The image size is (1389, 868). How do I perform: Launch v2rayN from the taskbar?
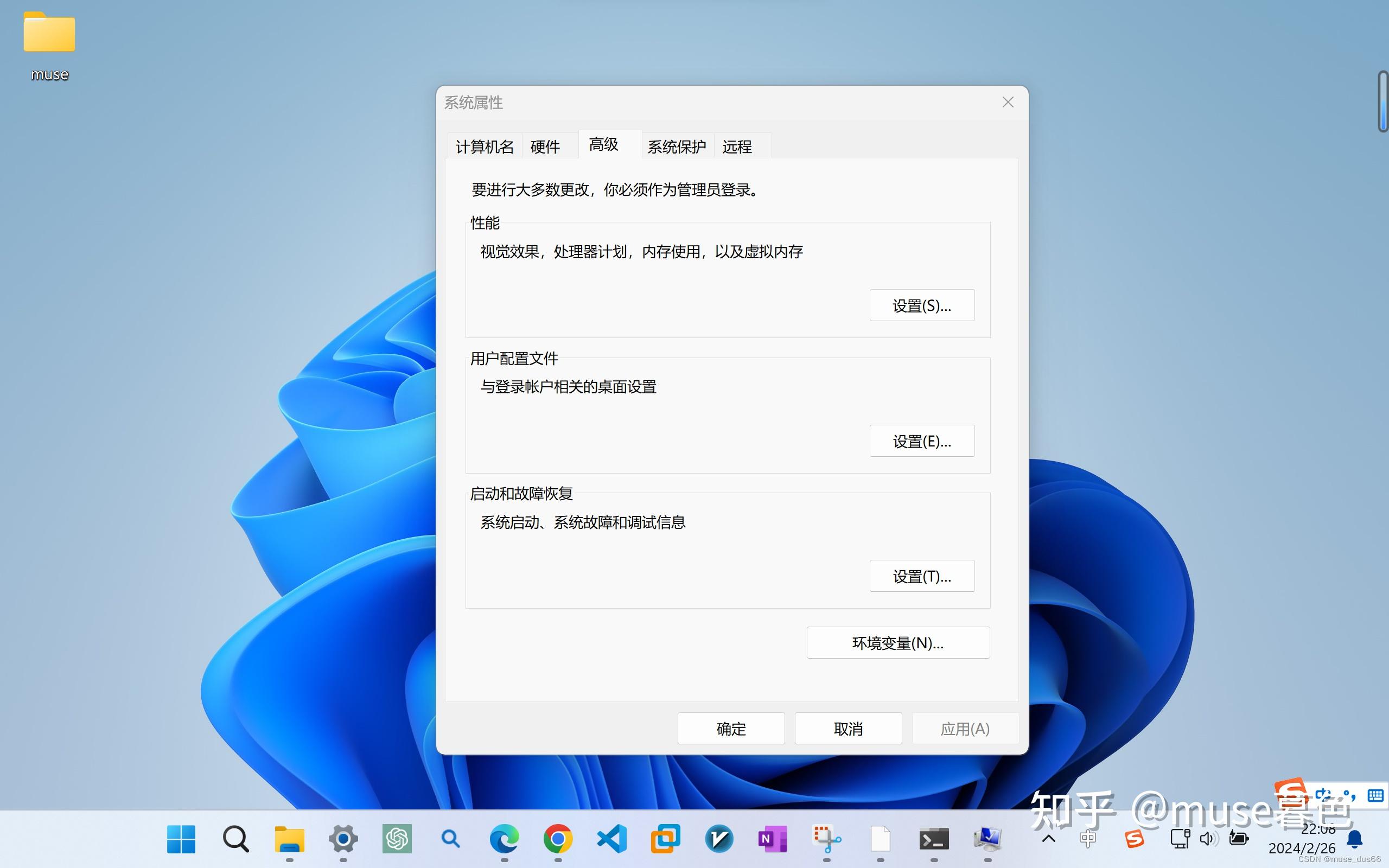719,839
